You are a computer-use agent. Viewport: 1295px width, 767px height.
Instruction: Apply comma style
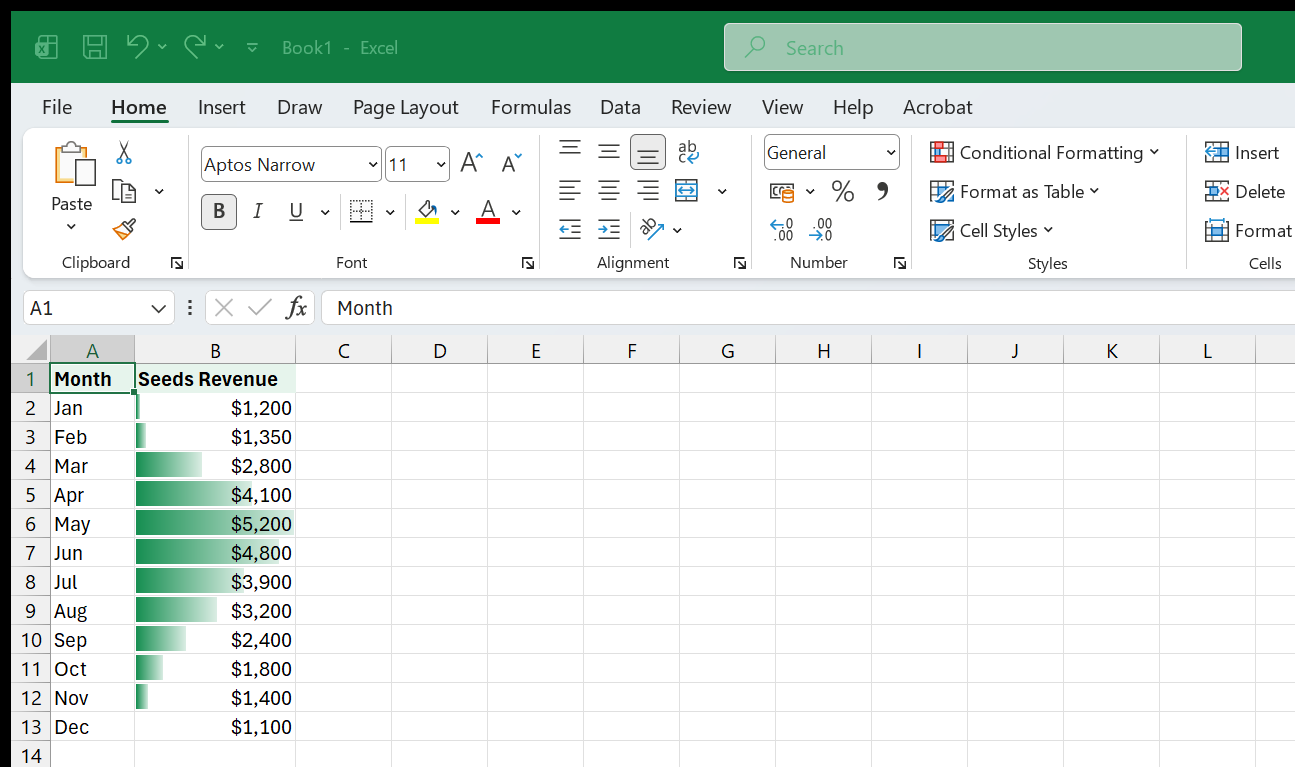[x=882, y=191]
